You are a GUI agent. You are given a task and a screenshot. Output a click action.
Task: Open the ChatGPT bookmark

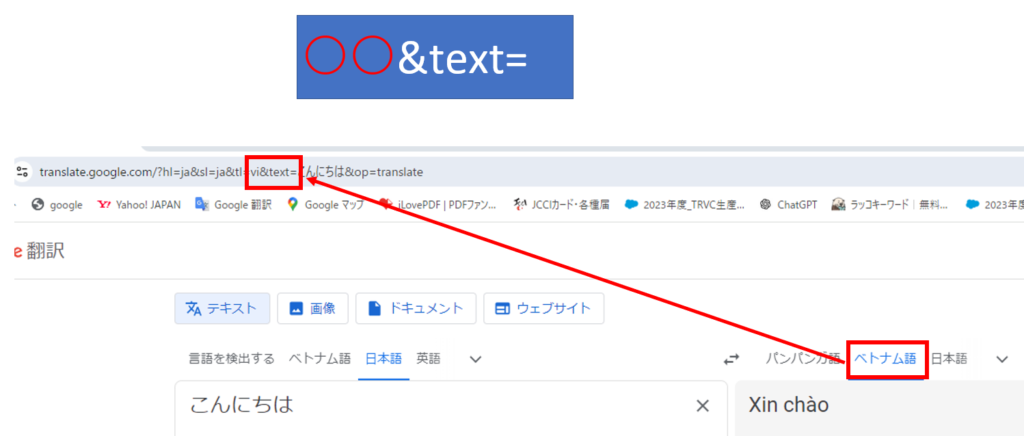tap(788, 205)
